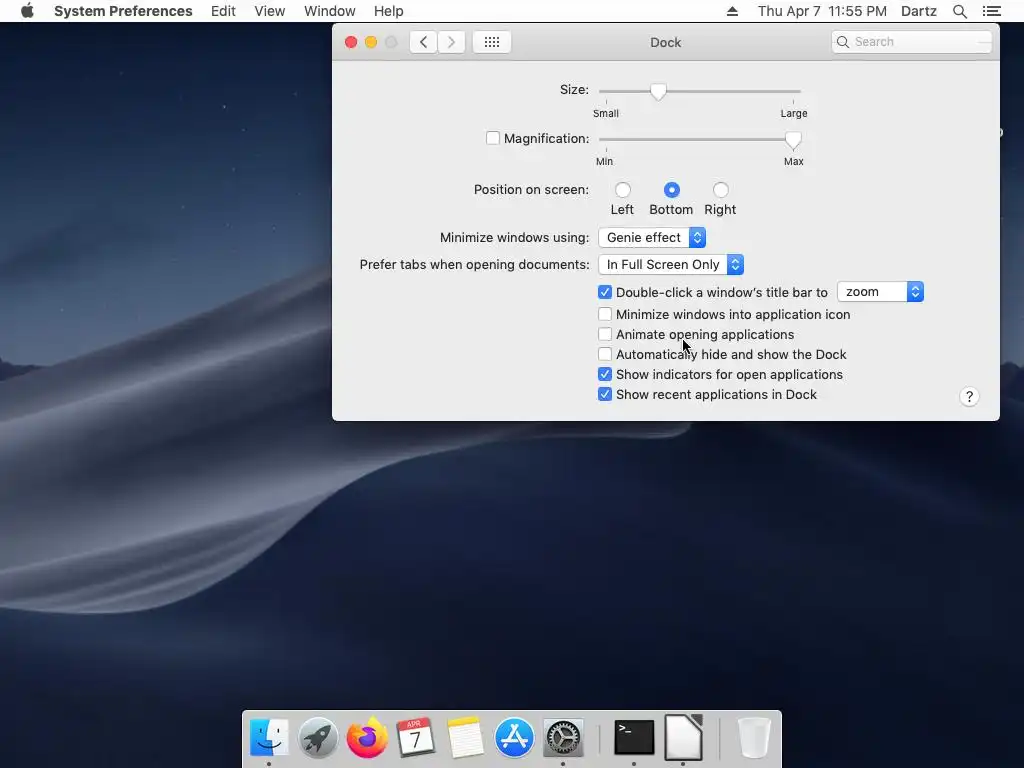The width and height of the screenshot is (1024, 768).
Task: Select Right dock position
Action: click(x=720, y=190)
